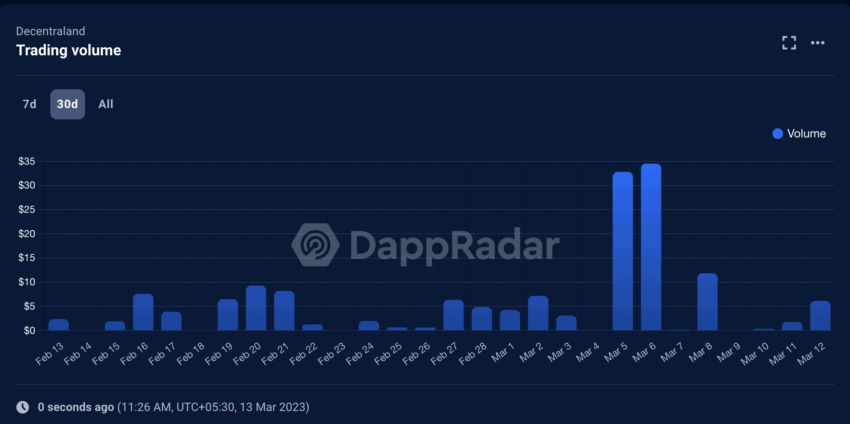Image resolution: width=850 pixels, height=424 pixels.
Task: Select the Mar 5 volume bar
Action: pyautogui.click(x=623, y=252)
